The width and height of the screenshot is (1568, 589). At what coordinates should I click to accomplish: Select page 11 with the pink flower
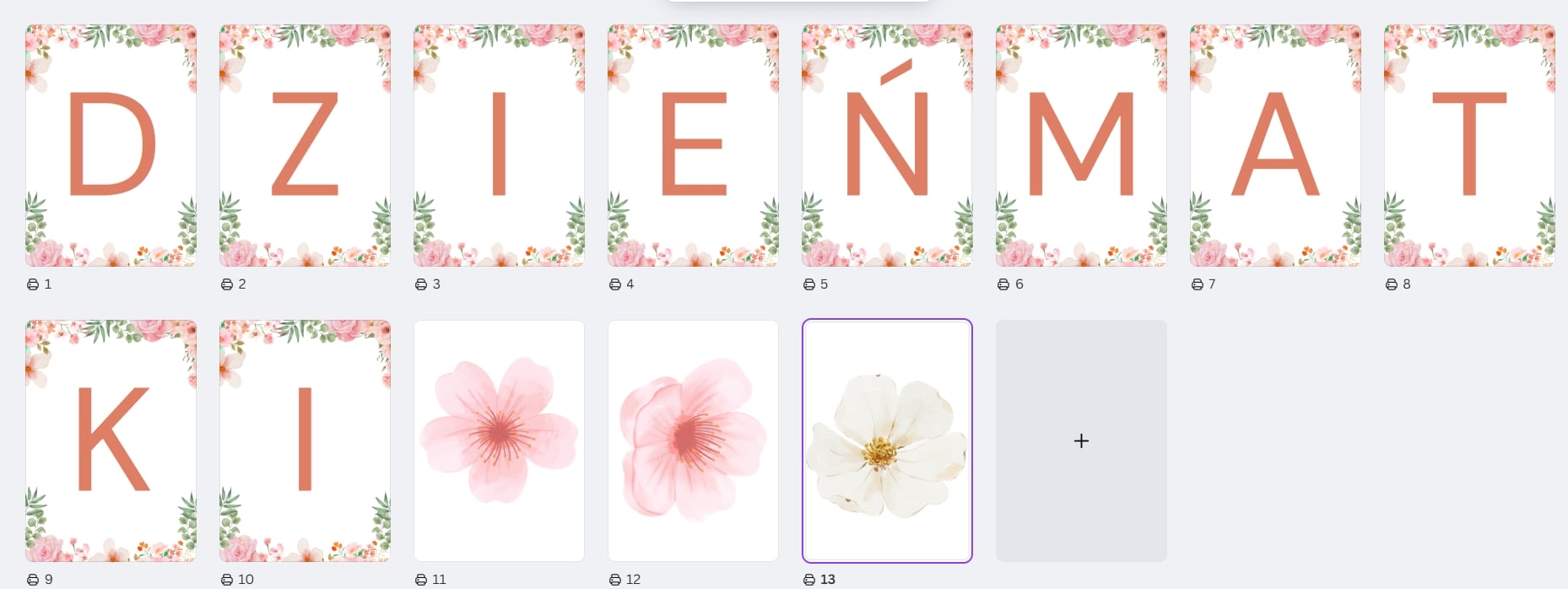coord(499,440)
